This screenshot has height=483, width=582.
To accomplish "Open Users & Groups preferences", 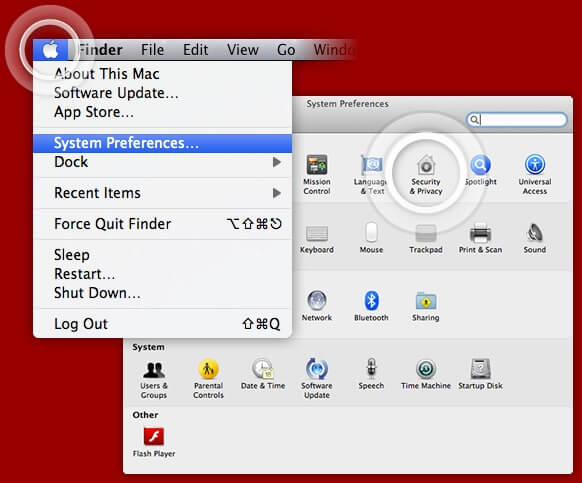I will (x=154, y=379).
